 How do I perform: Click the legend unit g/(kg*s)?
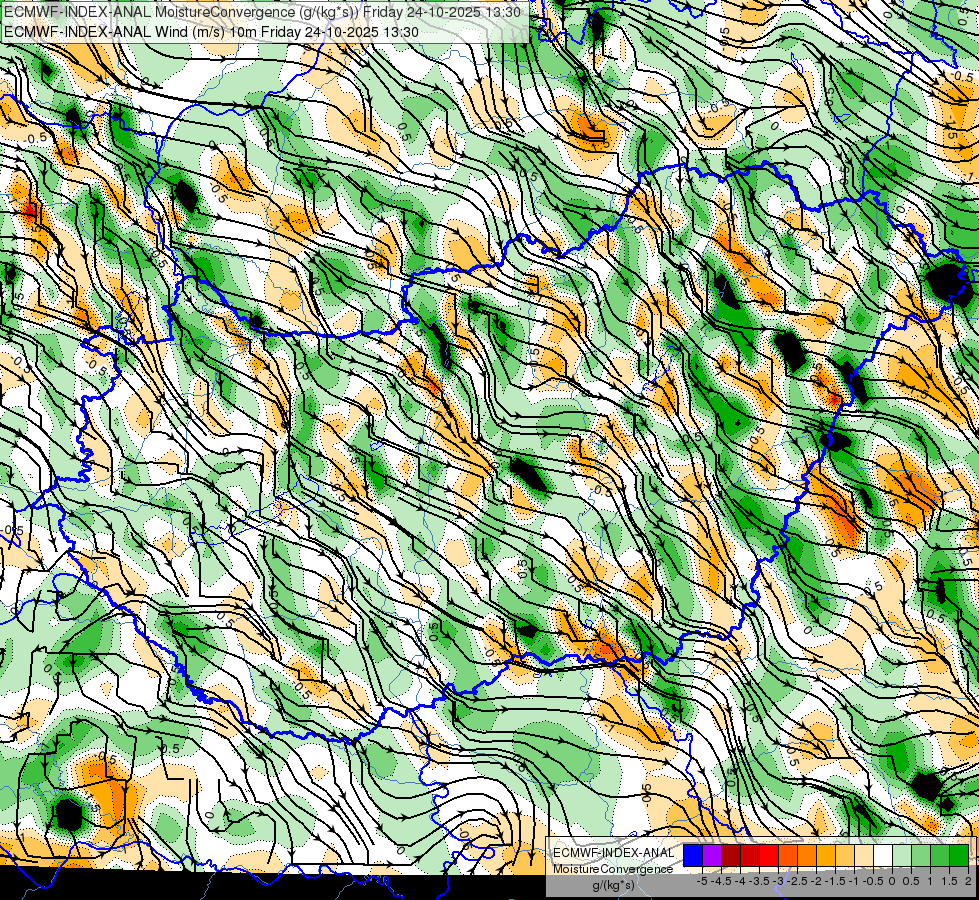613,886
